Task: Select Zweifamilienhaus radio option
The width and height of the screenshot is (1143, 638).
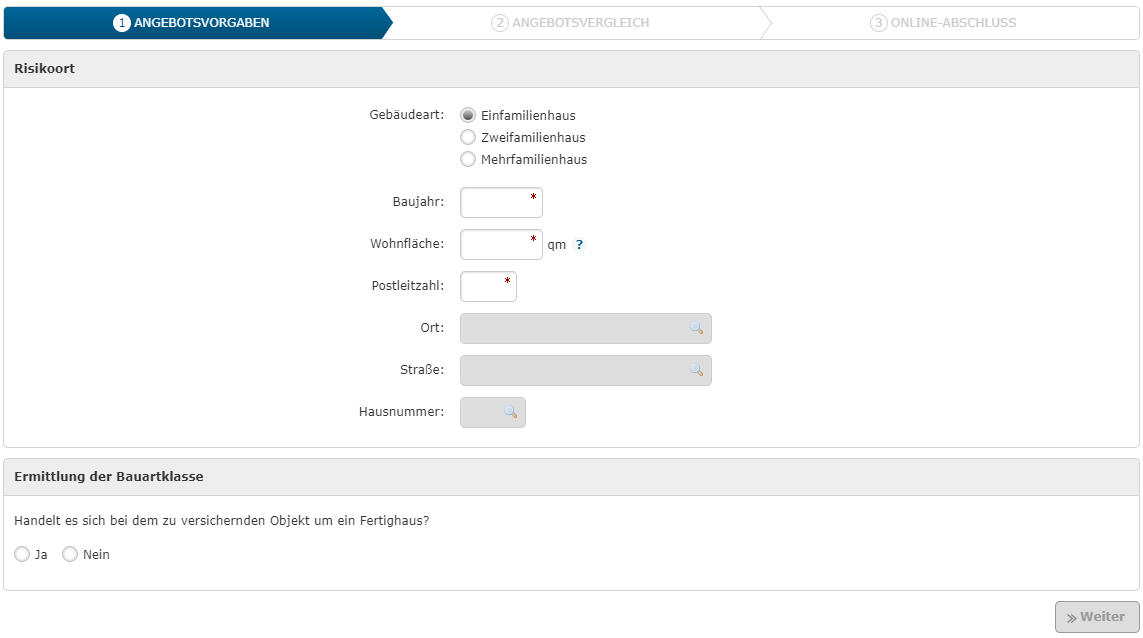Action: [468, 138]
